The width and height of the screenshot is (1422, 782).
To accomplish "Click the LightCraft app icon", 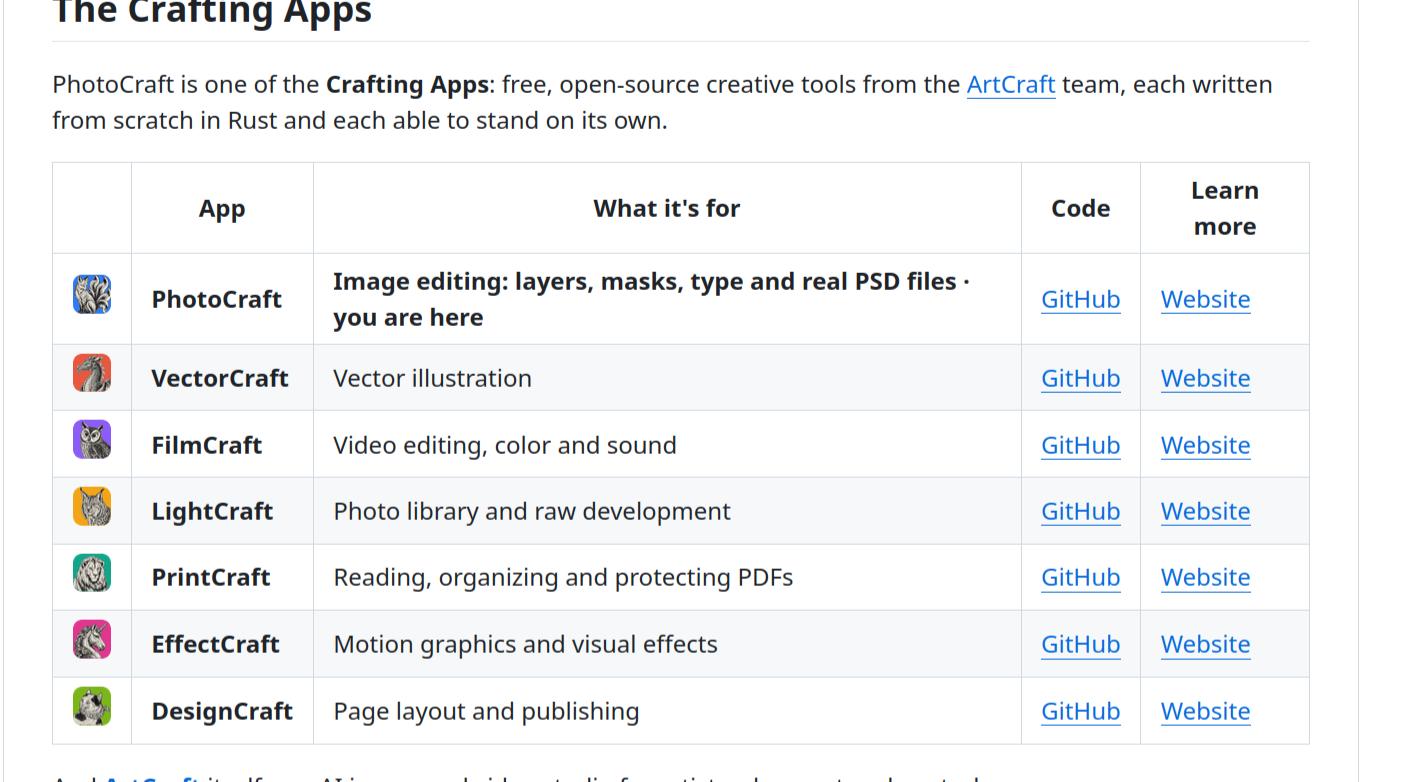I will pos(92,506).
